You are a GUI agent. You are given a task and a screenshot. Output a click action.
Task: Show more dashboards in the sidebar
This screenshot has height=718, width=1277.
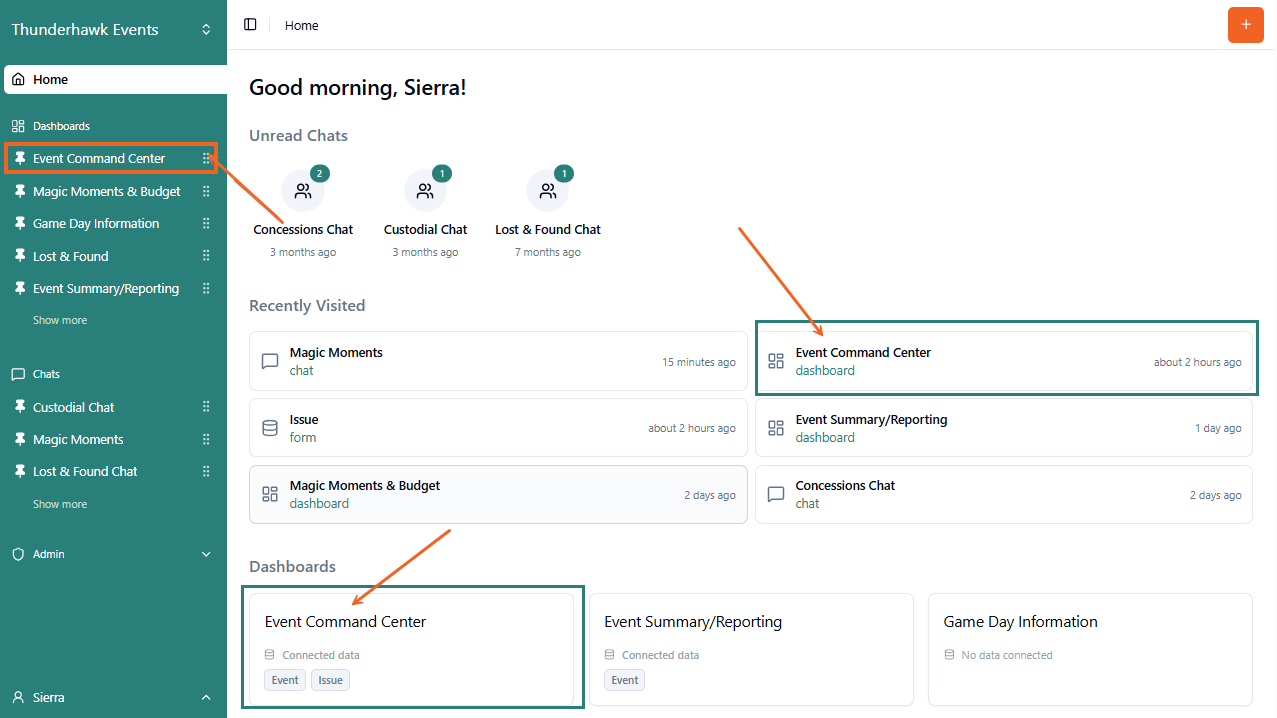coord(60,320)
